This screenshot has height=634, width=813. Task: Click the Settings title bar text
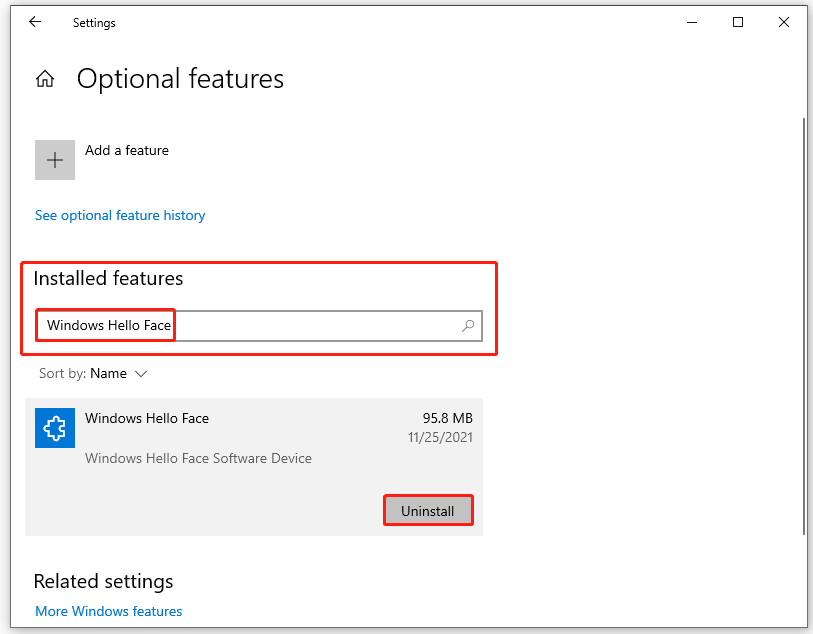point(94,22)
